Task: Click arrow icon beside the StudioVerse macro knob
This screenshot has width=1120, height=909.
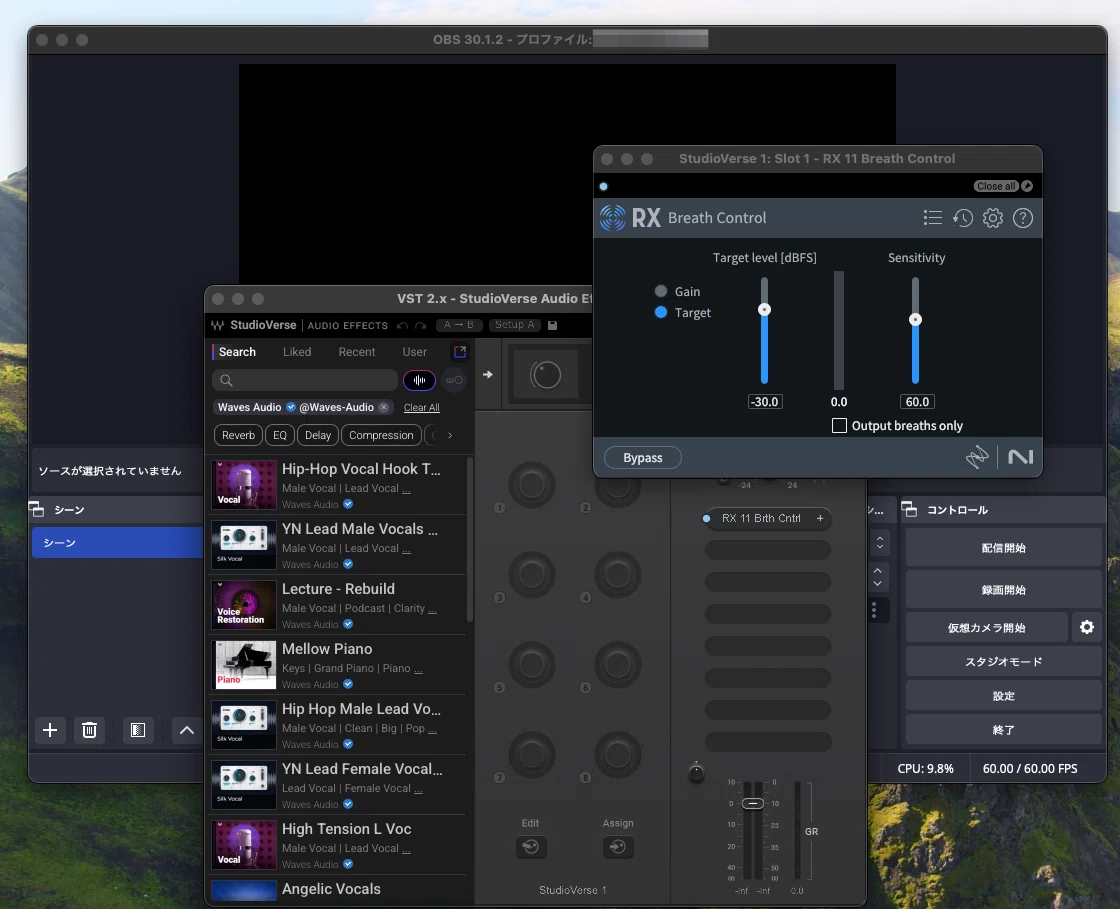Action: pos(488,374)
